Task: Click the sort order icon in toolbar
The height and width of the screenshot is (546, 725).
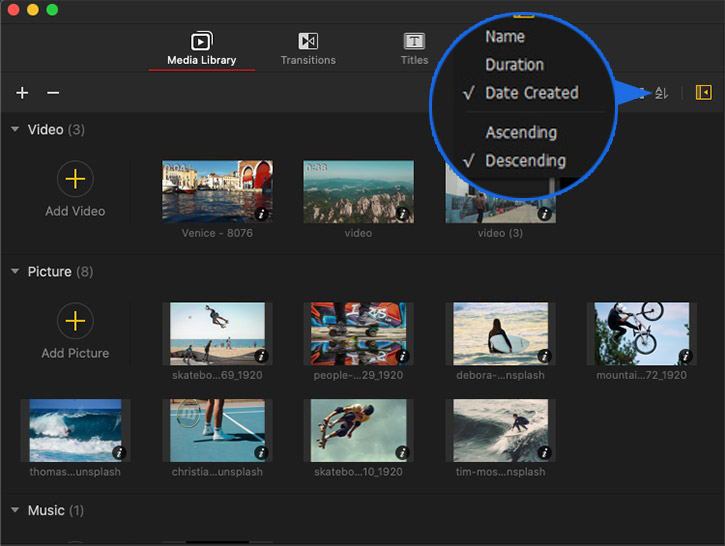Action: (661, 93)
